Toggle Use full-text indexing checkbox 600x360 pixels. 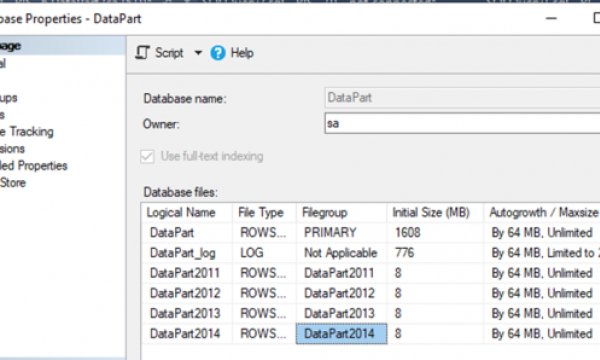[x=147, y=156]
